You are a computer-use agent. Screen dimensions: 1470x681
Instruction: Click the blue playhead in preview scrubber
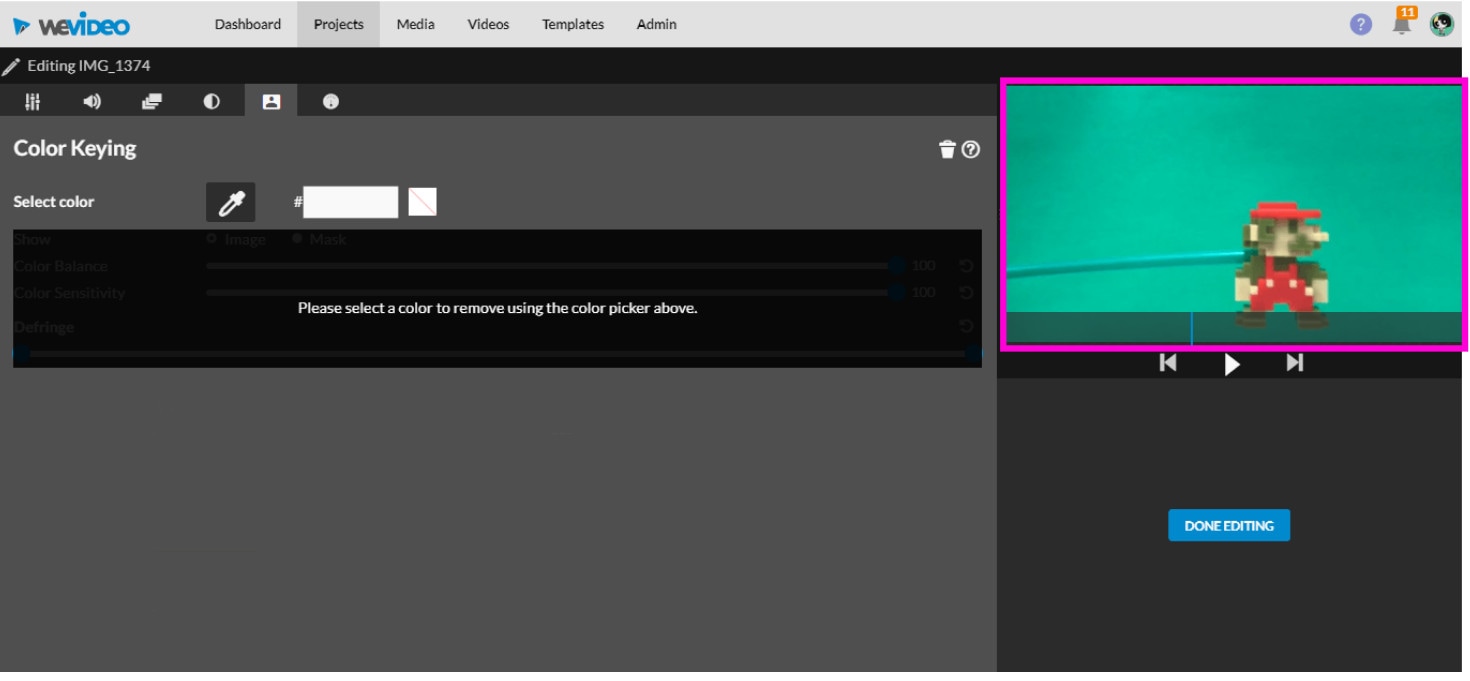tap(1191, 328)
